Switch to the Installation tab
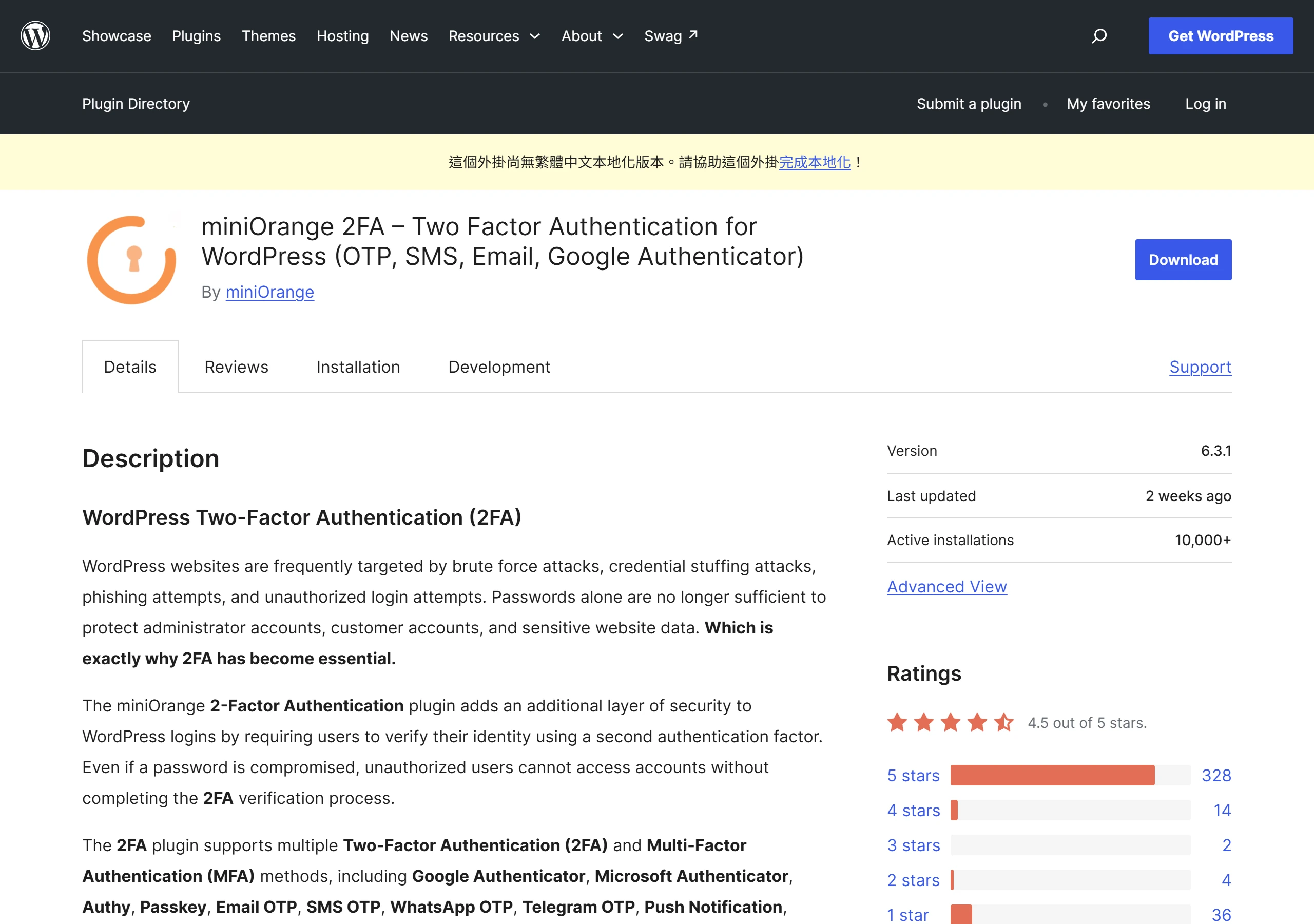The width and height of the screenshot is (1314, 924). point(358,367)
